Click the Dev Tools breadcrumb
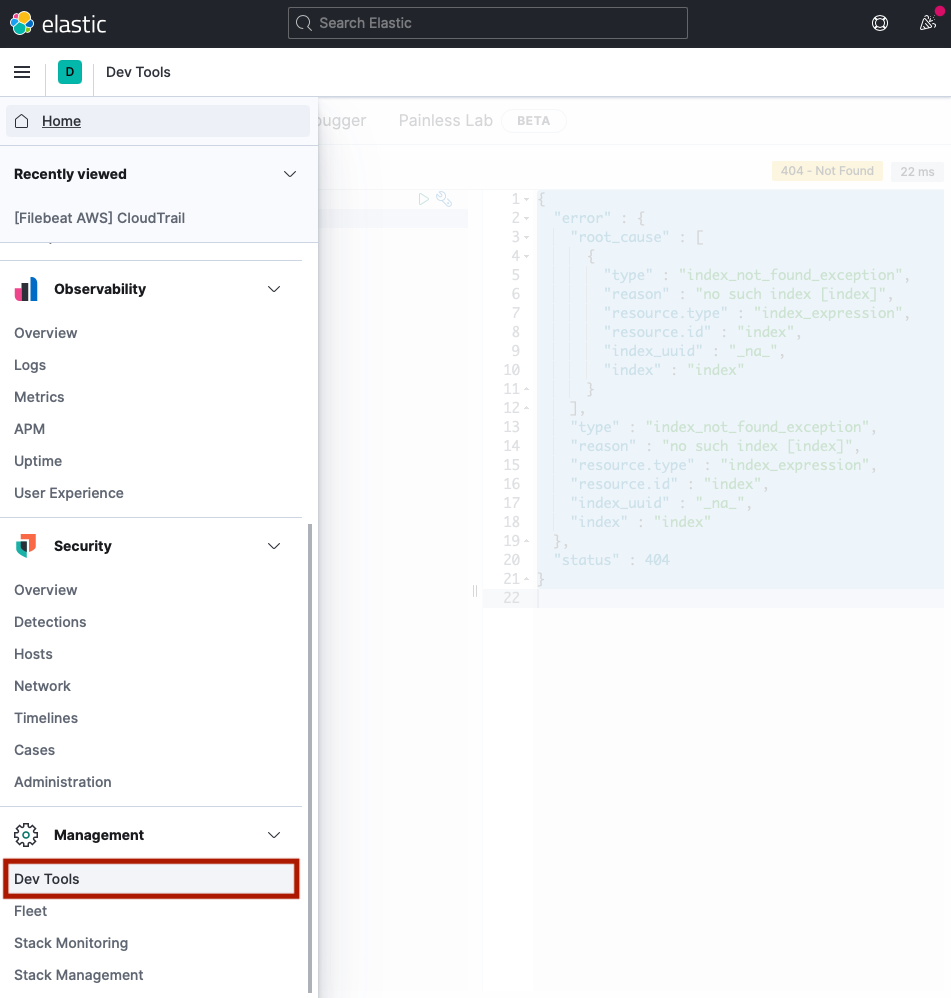The width and height of the screenshot is (951, 998). 138,72
